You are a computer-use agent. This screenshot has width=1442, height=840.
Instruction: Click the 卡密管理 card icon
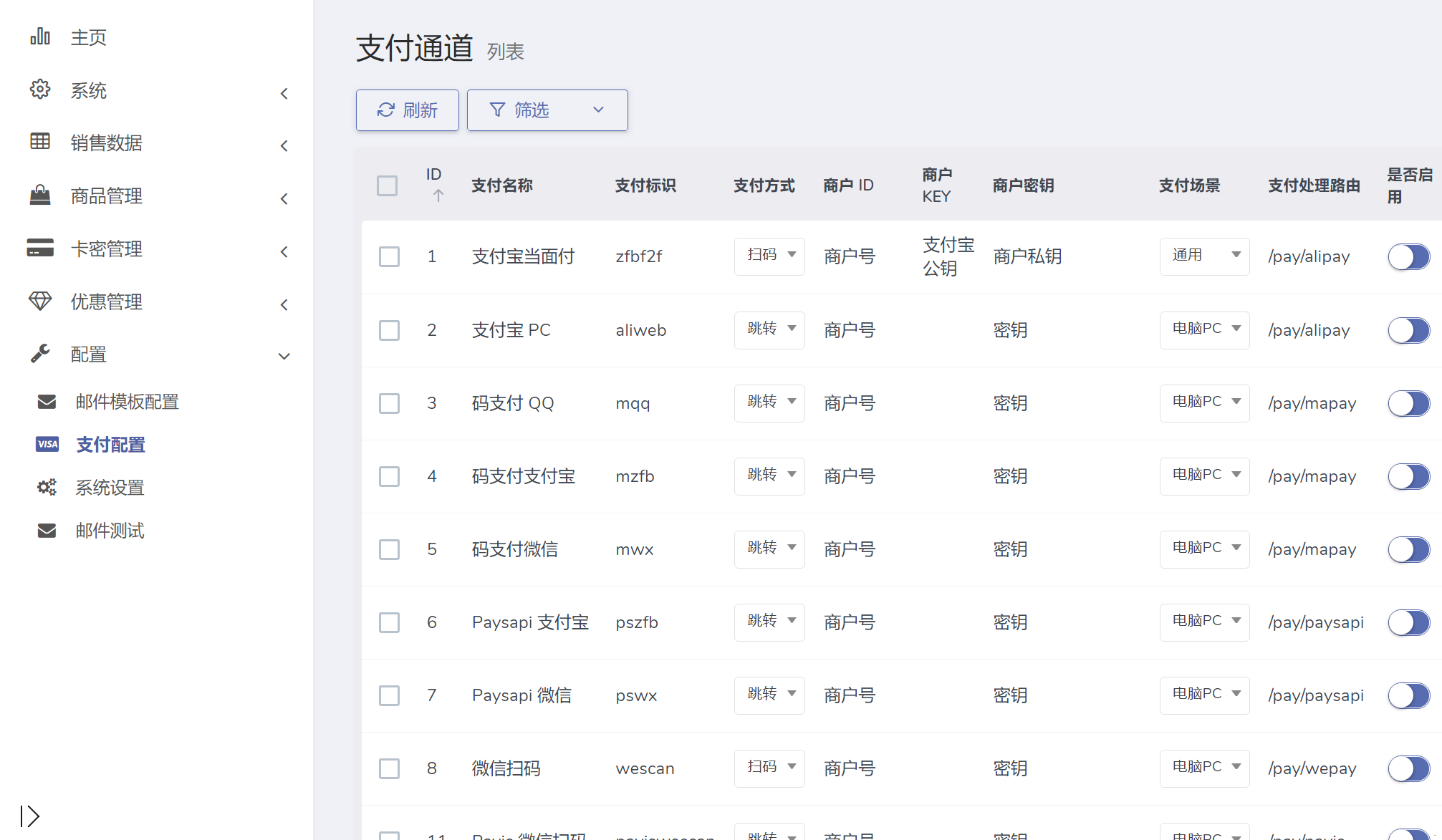[x=40, y=248]
